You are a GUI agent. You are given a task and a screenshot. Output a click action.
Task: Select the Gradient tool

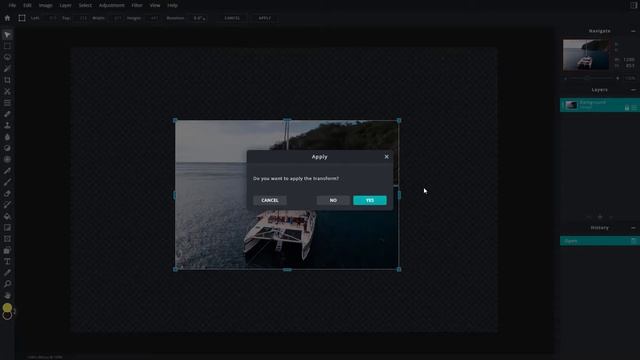(7, 228)
